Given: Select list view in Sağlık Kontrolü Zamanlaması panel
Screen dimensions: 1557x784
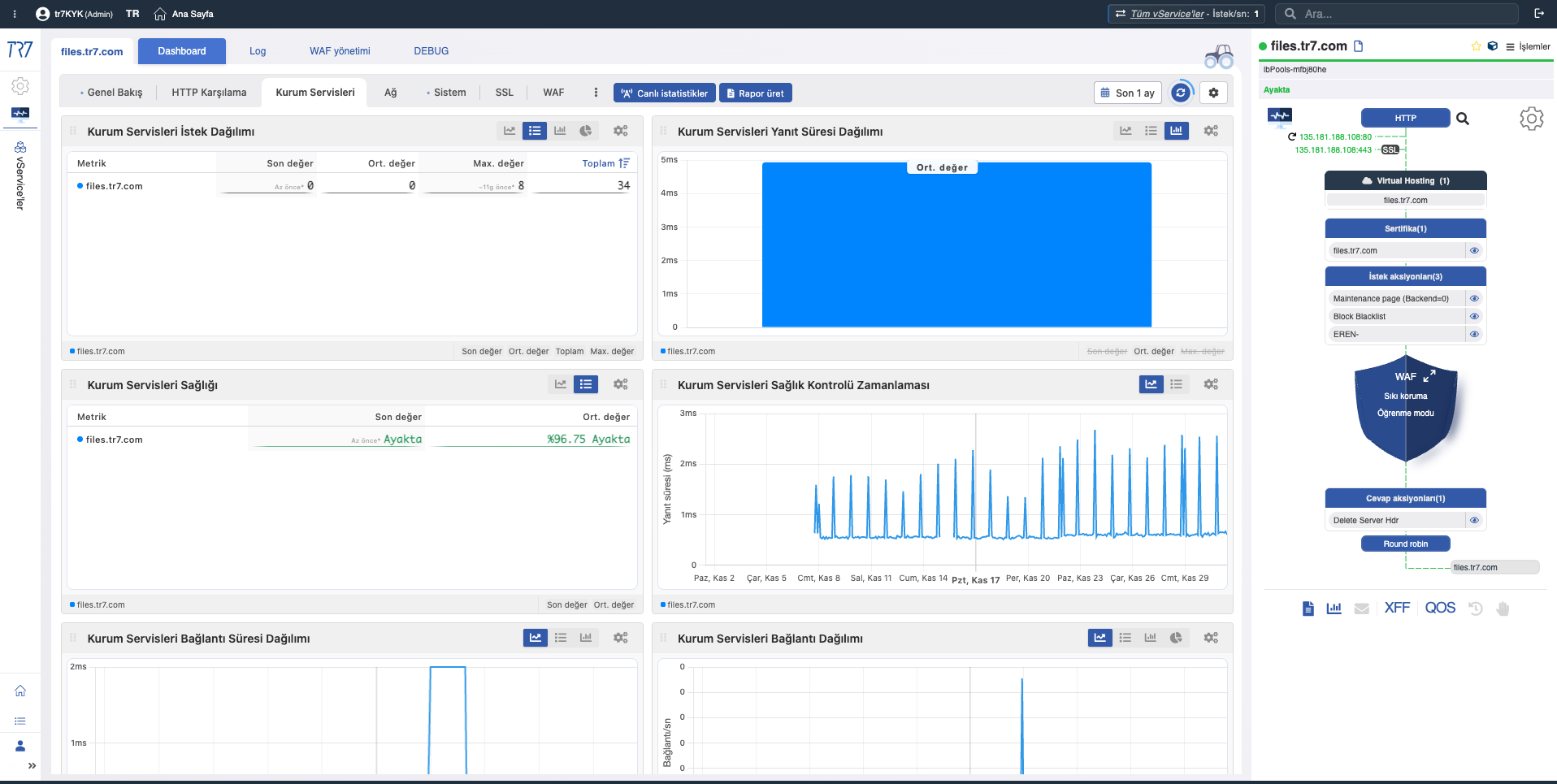Looking at the screenshot, I should click(x=1176, y=384).
